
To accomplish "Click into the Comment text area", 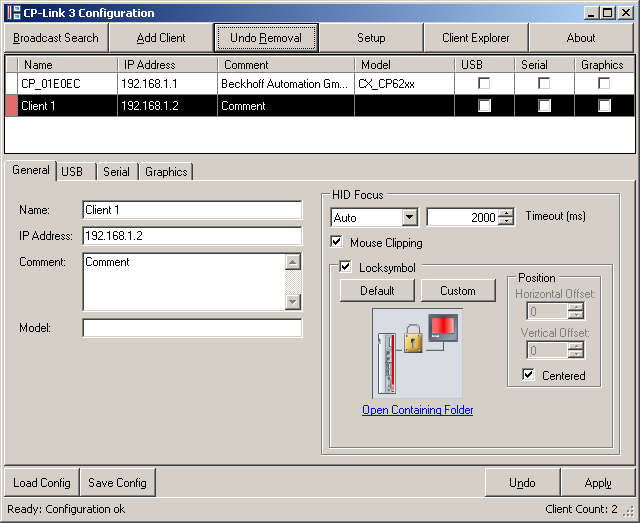I will (x=184, y=282).
